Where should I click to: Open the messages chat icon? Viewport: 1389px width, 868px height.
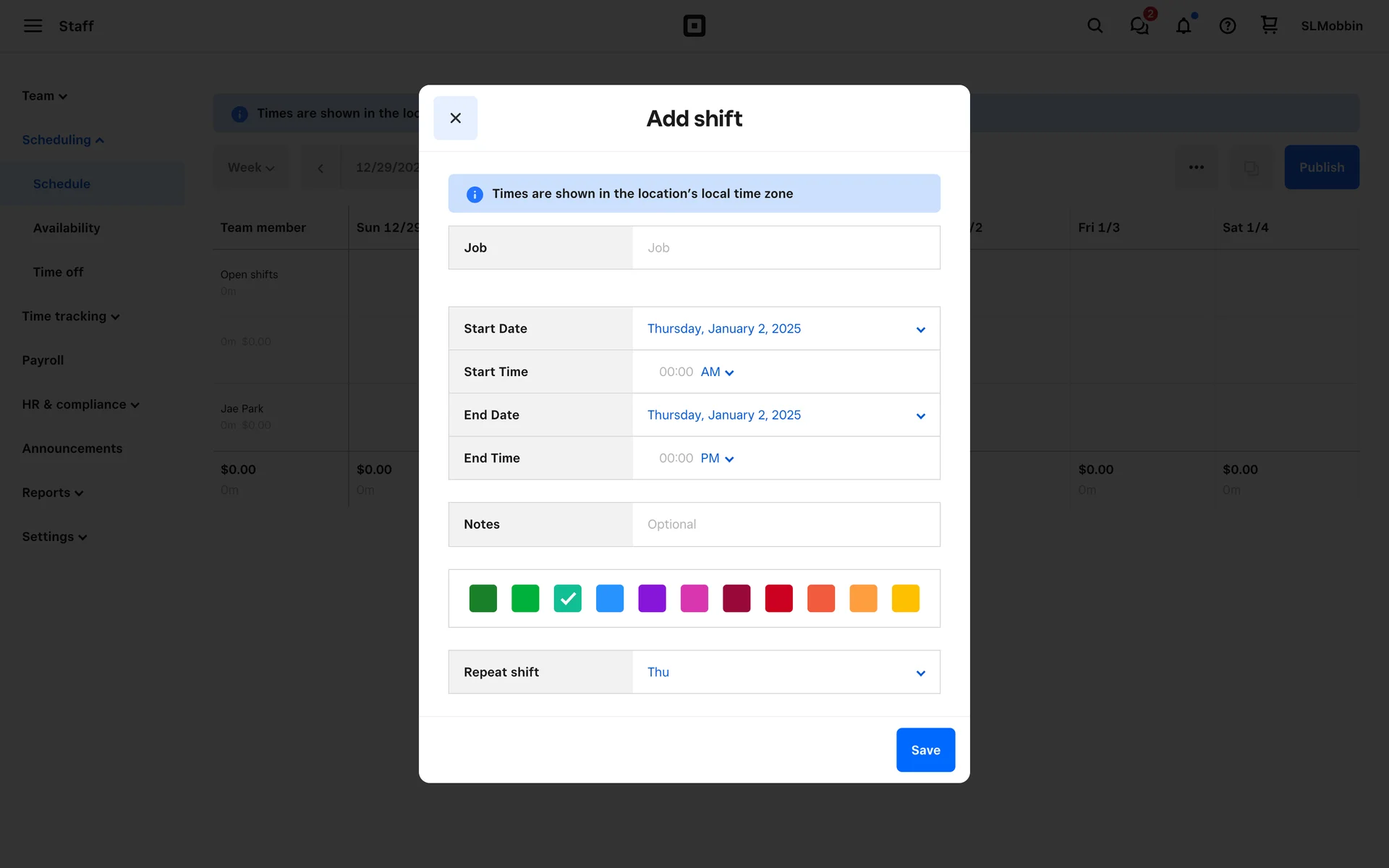point(1139,26)
